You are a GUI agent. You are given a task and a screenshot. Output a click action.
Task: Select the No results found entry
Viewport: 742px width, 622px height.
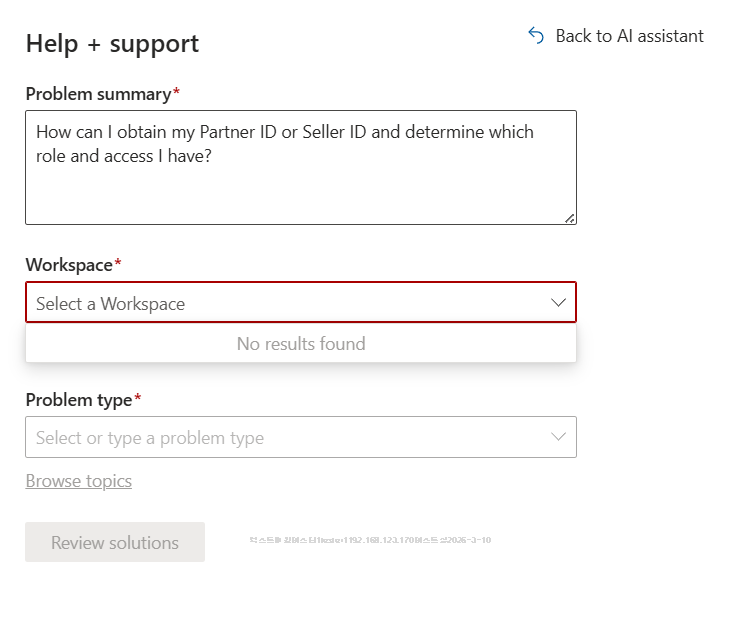point(301,344)
